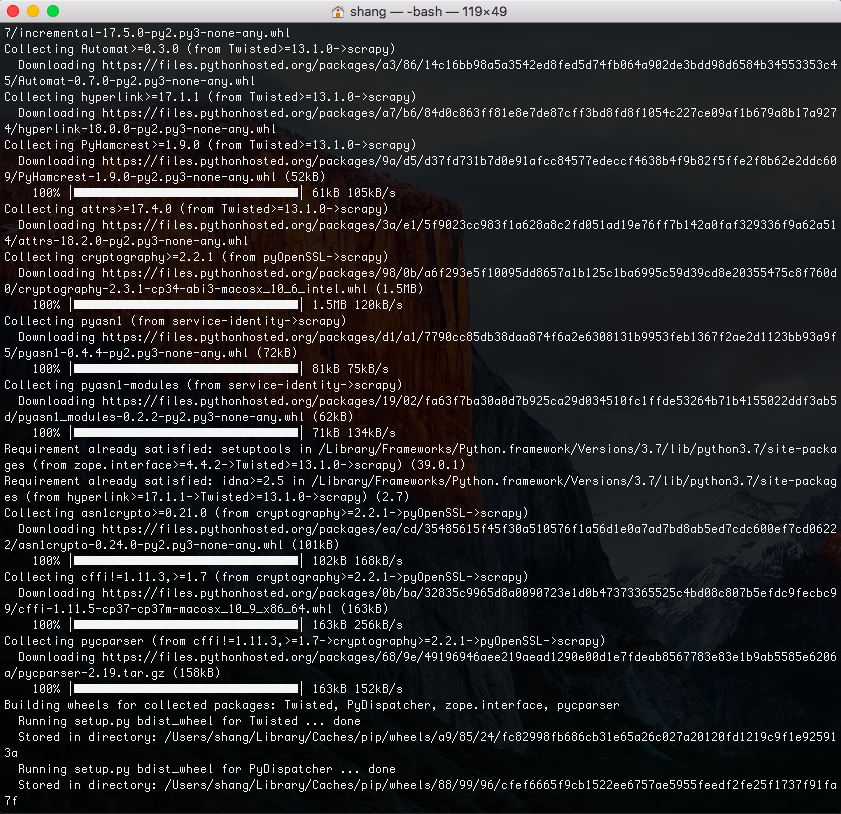Click the 'pycparser-2.19.tar.gz (158kB)' text

point(120,672)
